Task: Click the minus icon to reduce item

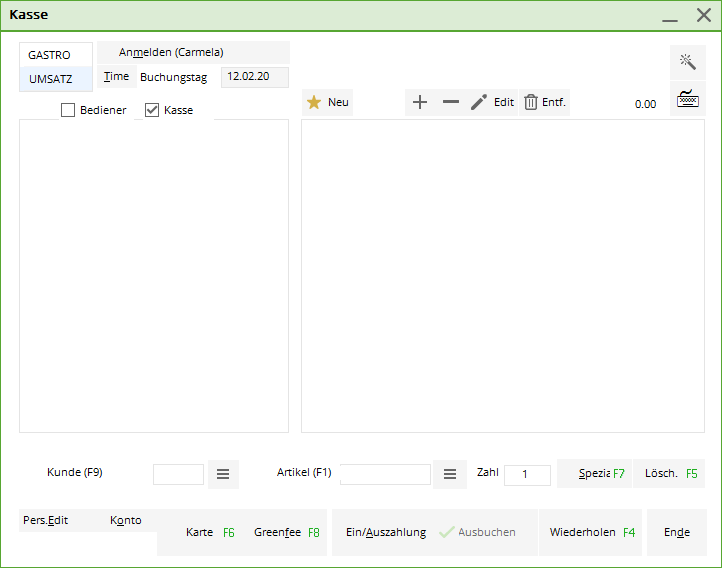Action: (451, 102)
